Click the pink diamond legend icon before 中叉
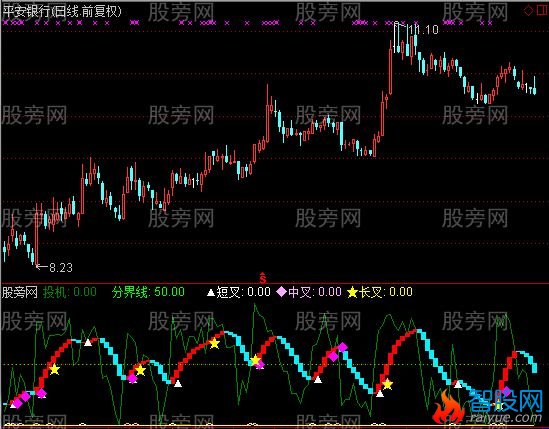The width and height of the screenshot is (549, 429). pos(282,292)
